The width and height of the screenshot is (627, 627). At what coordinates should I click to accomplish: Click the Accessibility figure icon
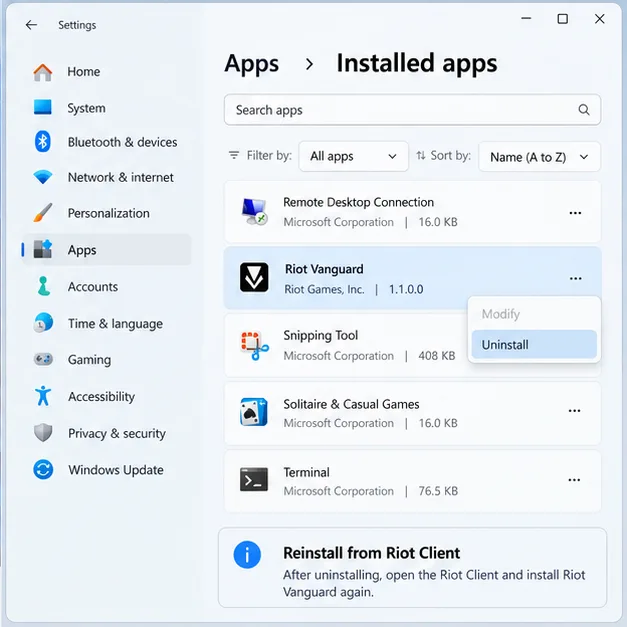click(x=43, y=396)
